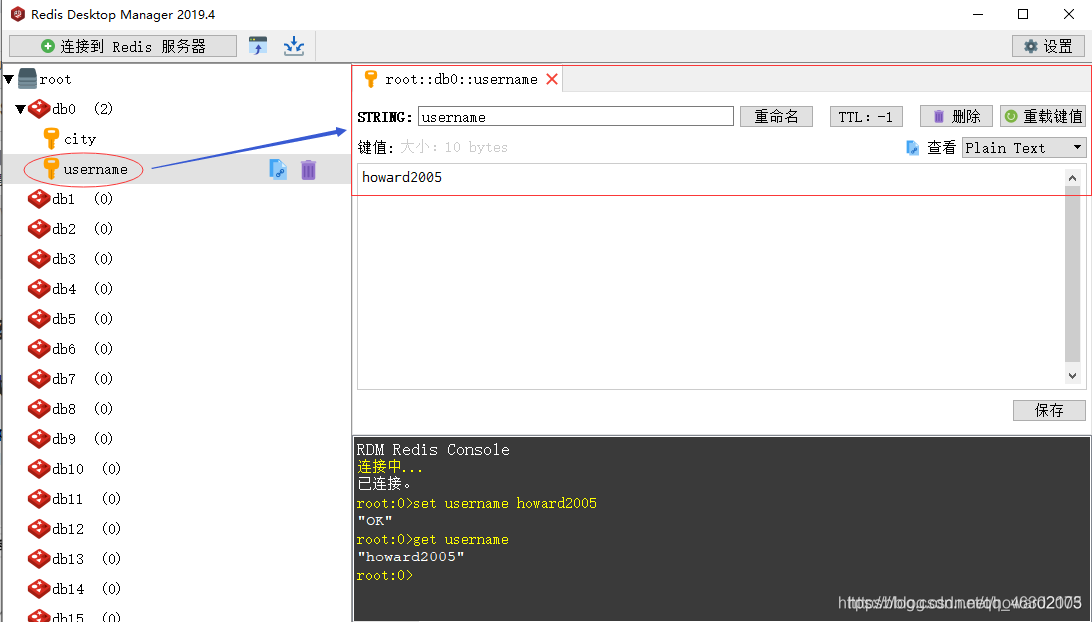The width and height of the screenshot is (1092, 622).
Task: Click the value editor scroll up arrow
Action: [x=1072, y=178]
